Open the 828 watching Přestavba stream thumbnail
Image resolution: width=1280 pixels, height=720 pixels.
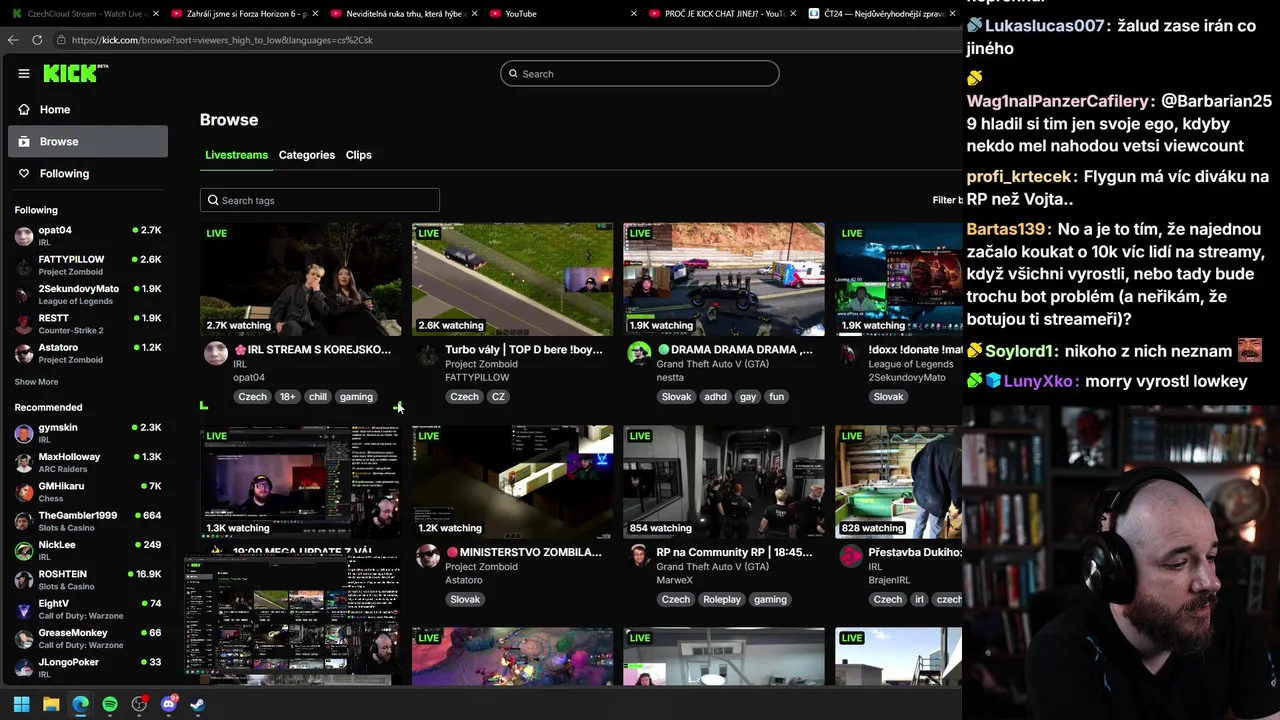899,482
